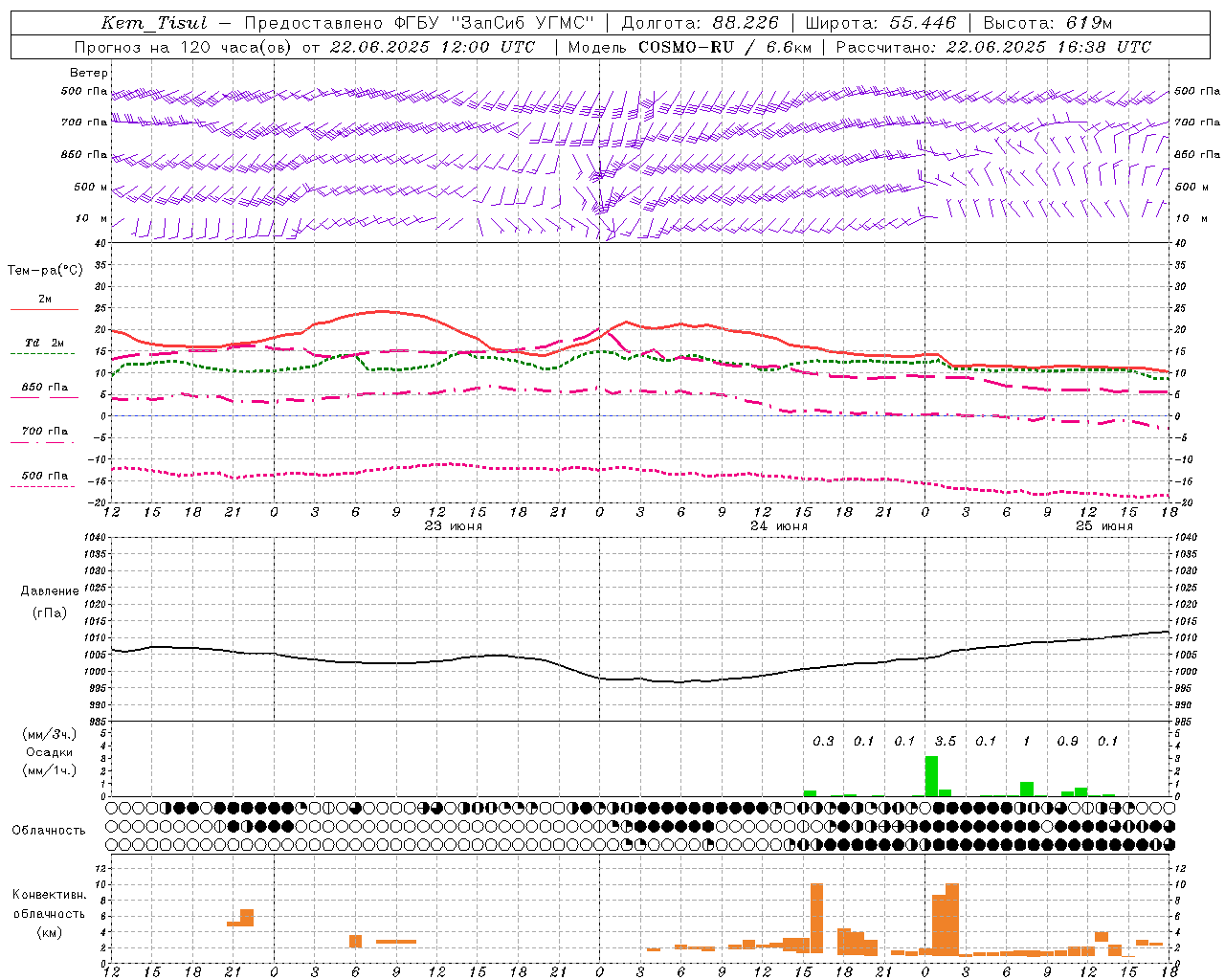Image resolution: width=1225 pixels, height=980 pixels.
Task: Click the 24 июня date label
Action: pos(778,526)
